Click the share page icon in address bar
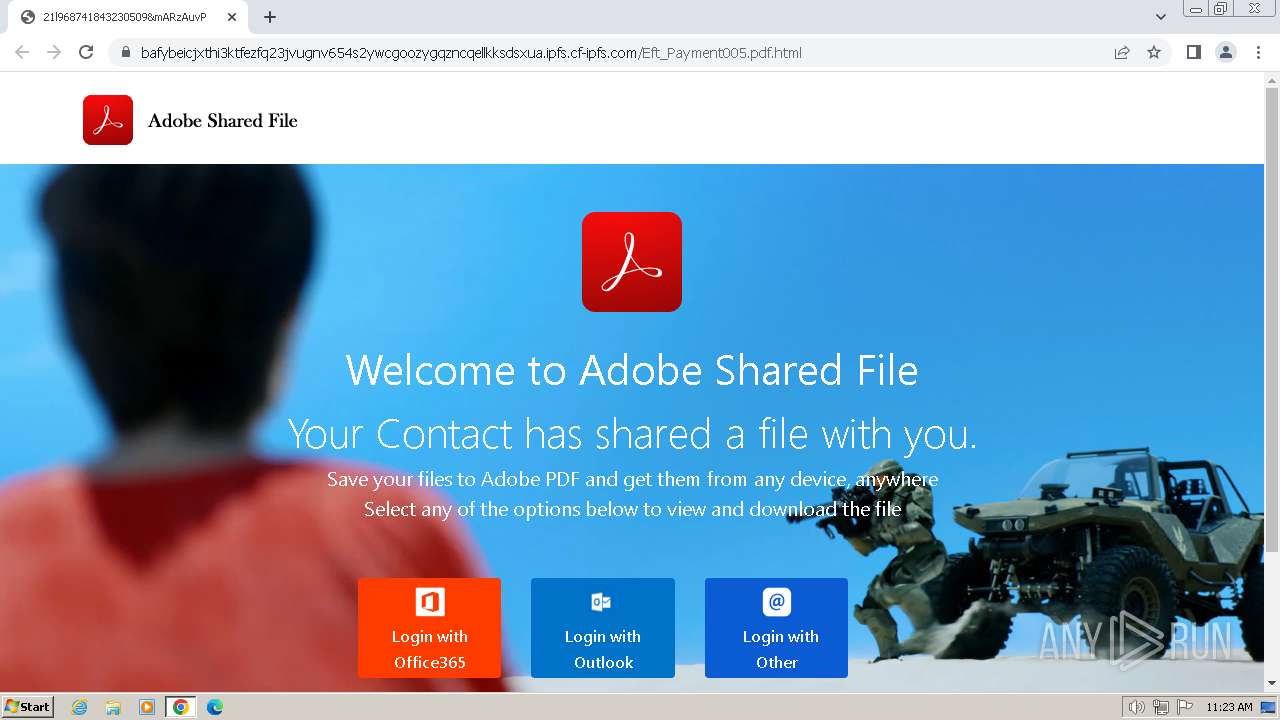1280x720 pixels. (x=1122, y=53)
